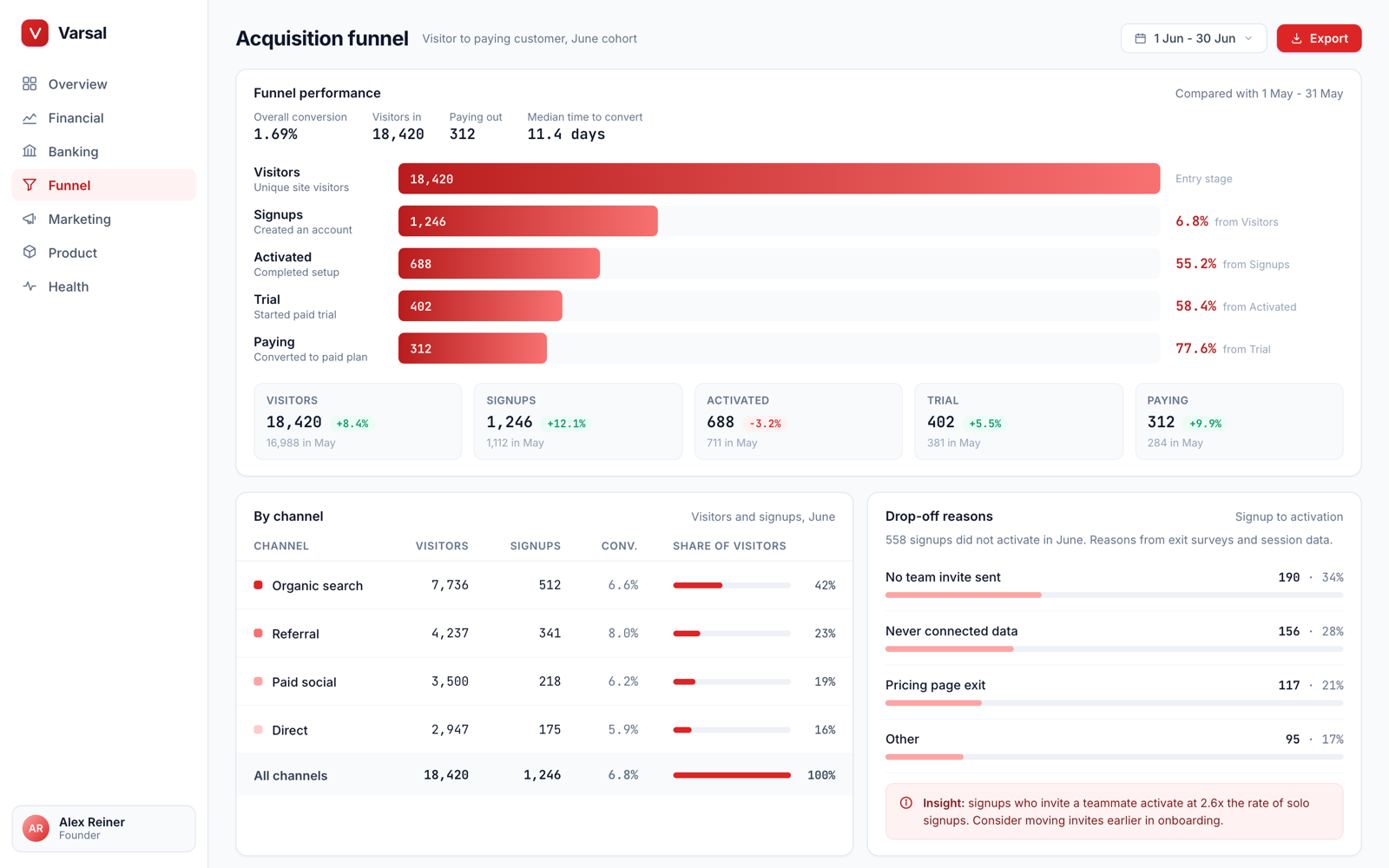Click the Overview grid icon

(x=30, y=84)
